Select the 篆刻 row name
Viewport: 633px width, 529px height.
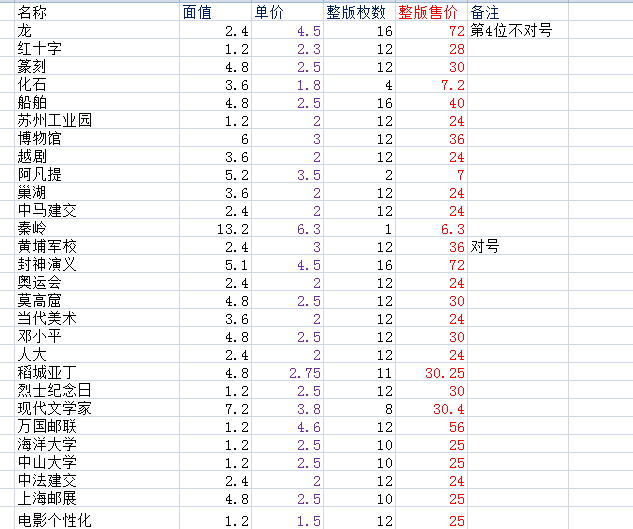click(97, 66)
